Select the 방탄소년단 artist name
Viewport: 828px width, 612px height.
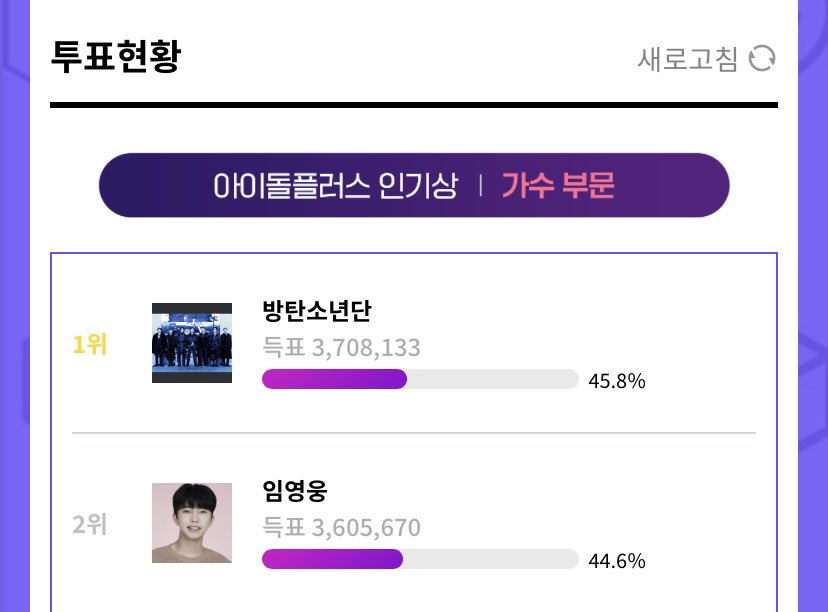click(x=317, y=310)
